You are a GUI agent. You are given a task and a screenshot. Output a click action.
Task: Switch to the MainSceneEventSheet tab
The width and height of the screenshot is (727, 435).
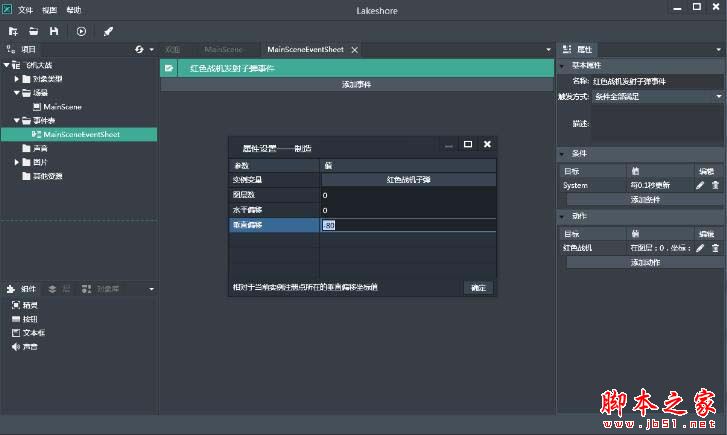coord(306,49)
